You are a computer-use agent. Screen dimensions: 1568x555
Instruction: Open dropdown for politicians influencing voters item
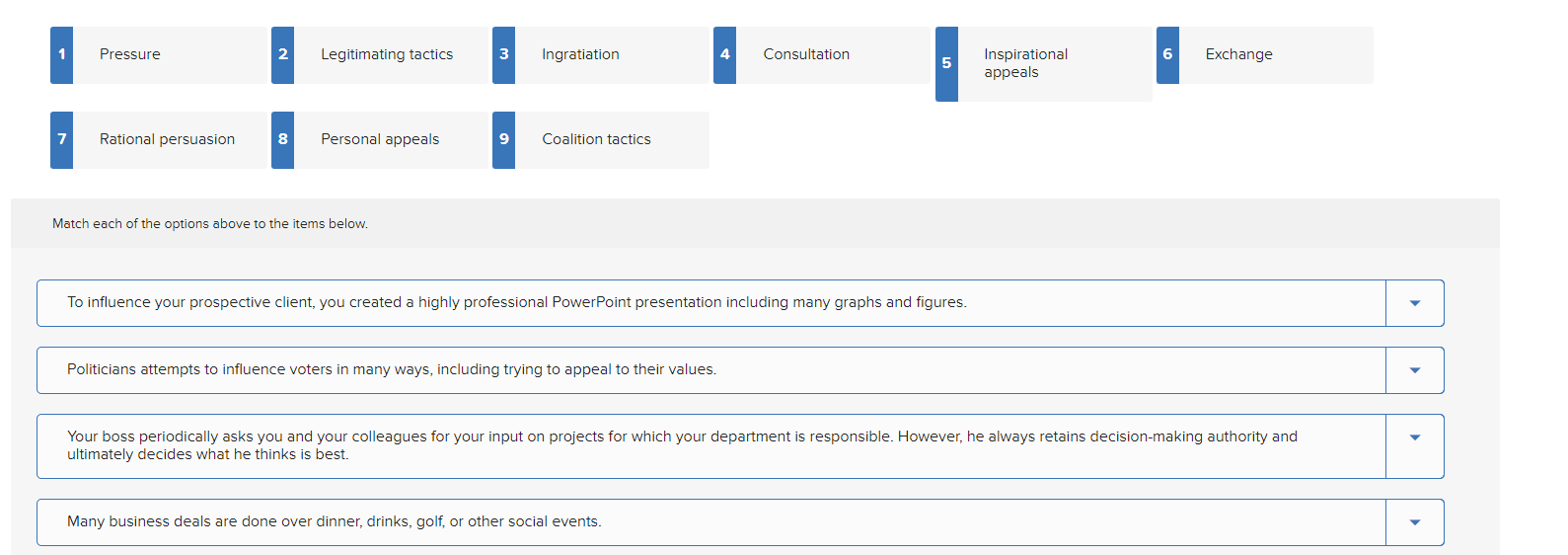coord(1414,370)
